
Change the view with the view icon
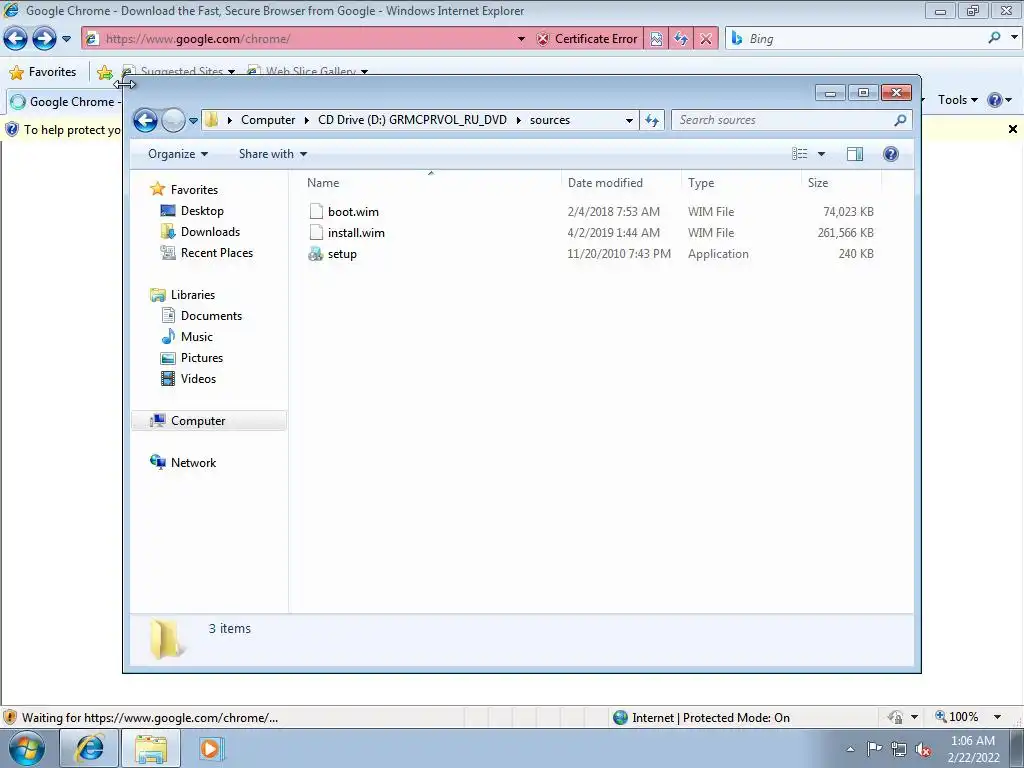[x=799, y=154]
